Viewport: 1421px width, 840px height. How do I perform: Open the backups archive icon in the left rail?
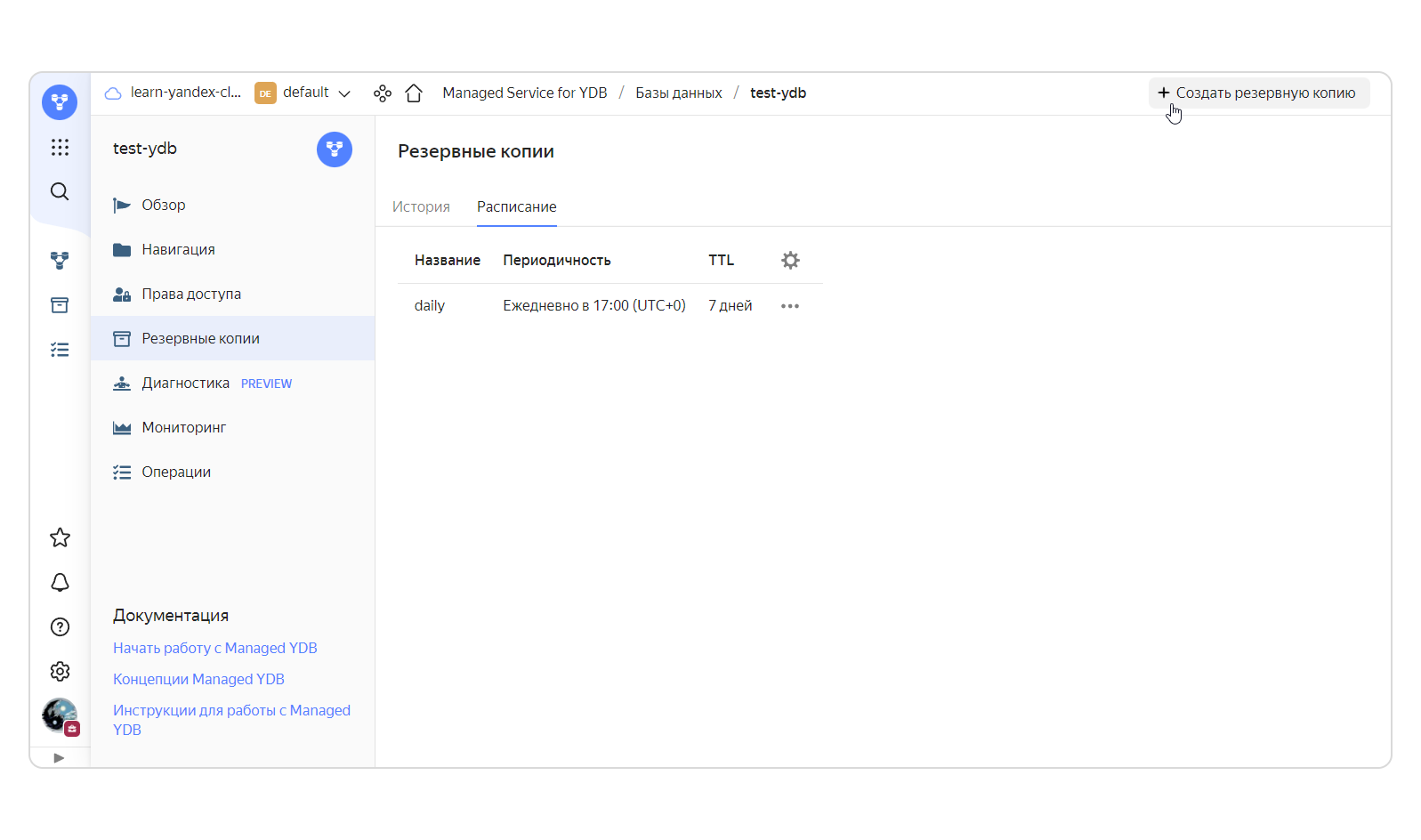click(x=60, y=305)
